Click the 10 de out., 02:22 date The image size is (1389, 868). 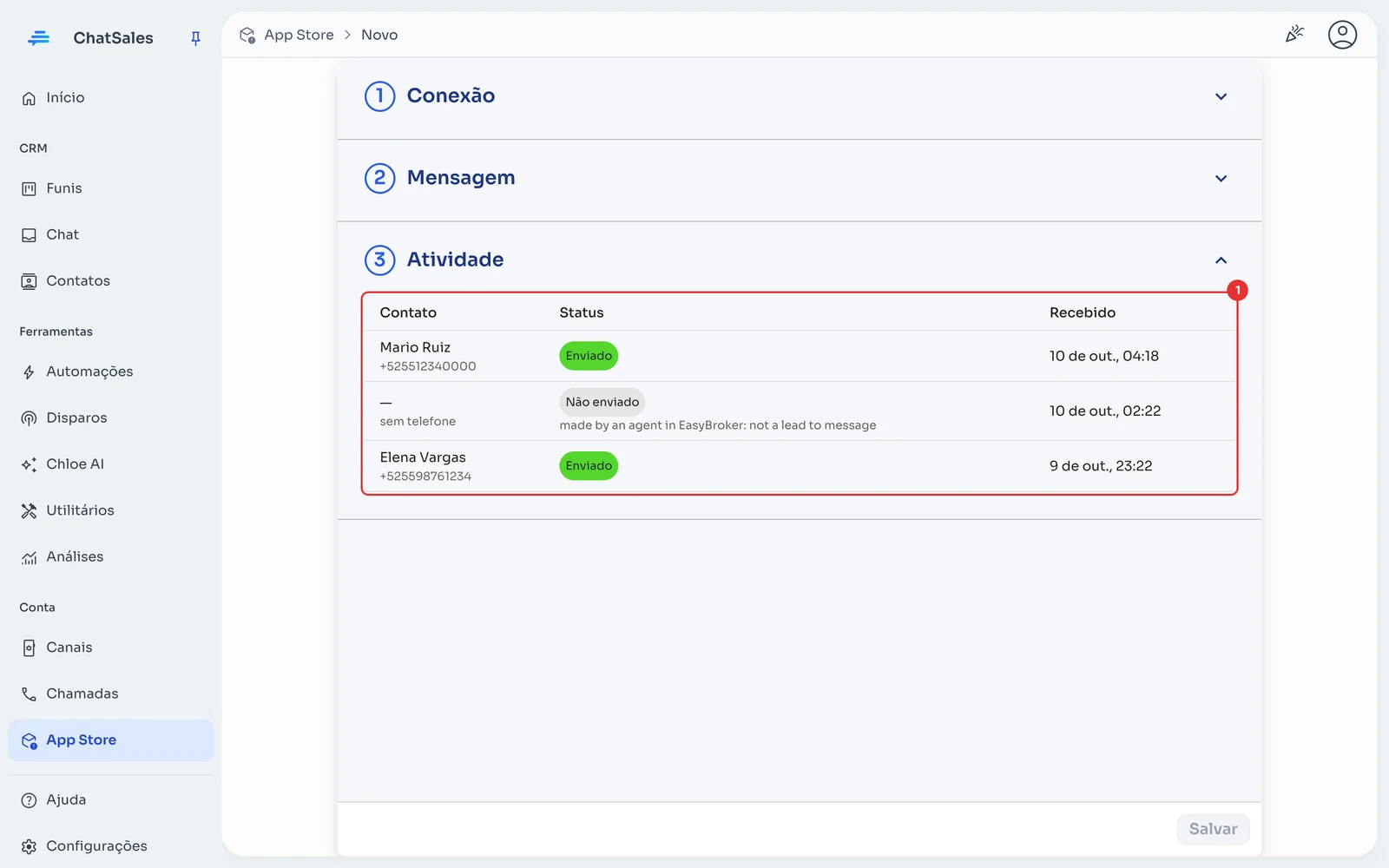tap(1104, 411)
